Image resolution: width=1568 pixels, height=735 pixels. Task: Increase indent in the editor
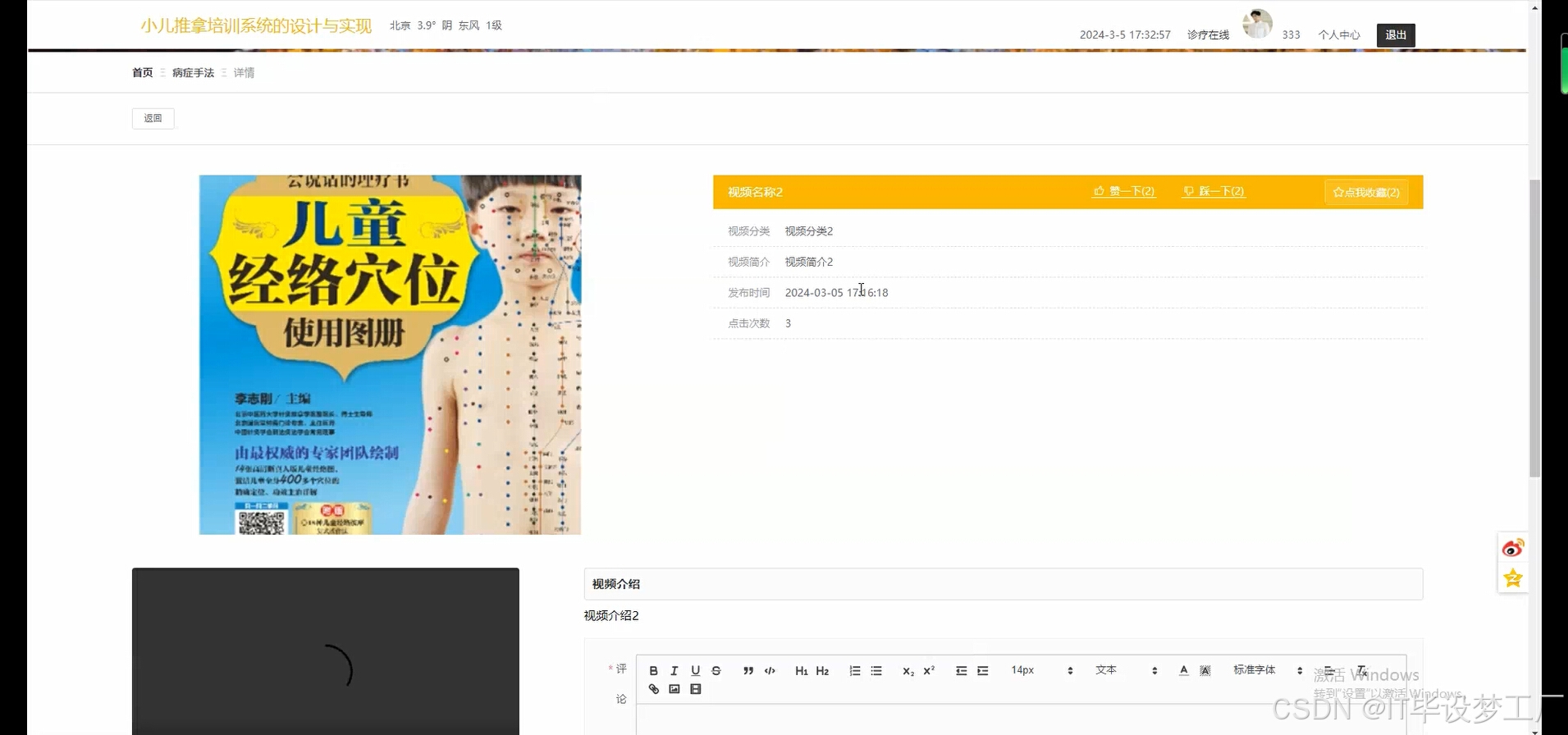click(983, 671)
